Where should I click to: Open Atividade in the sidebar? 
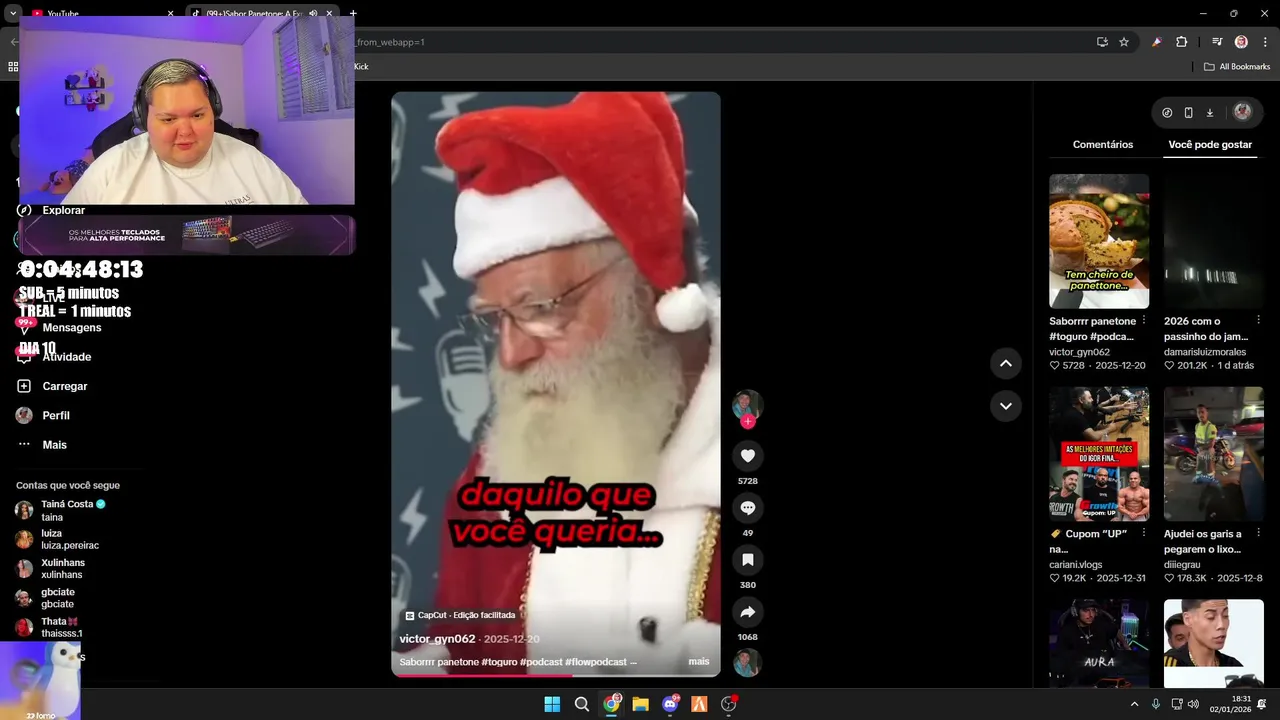click(x=67, y=357)
